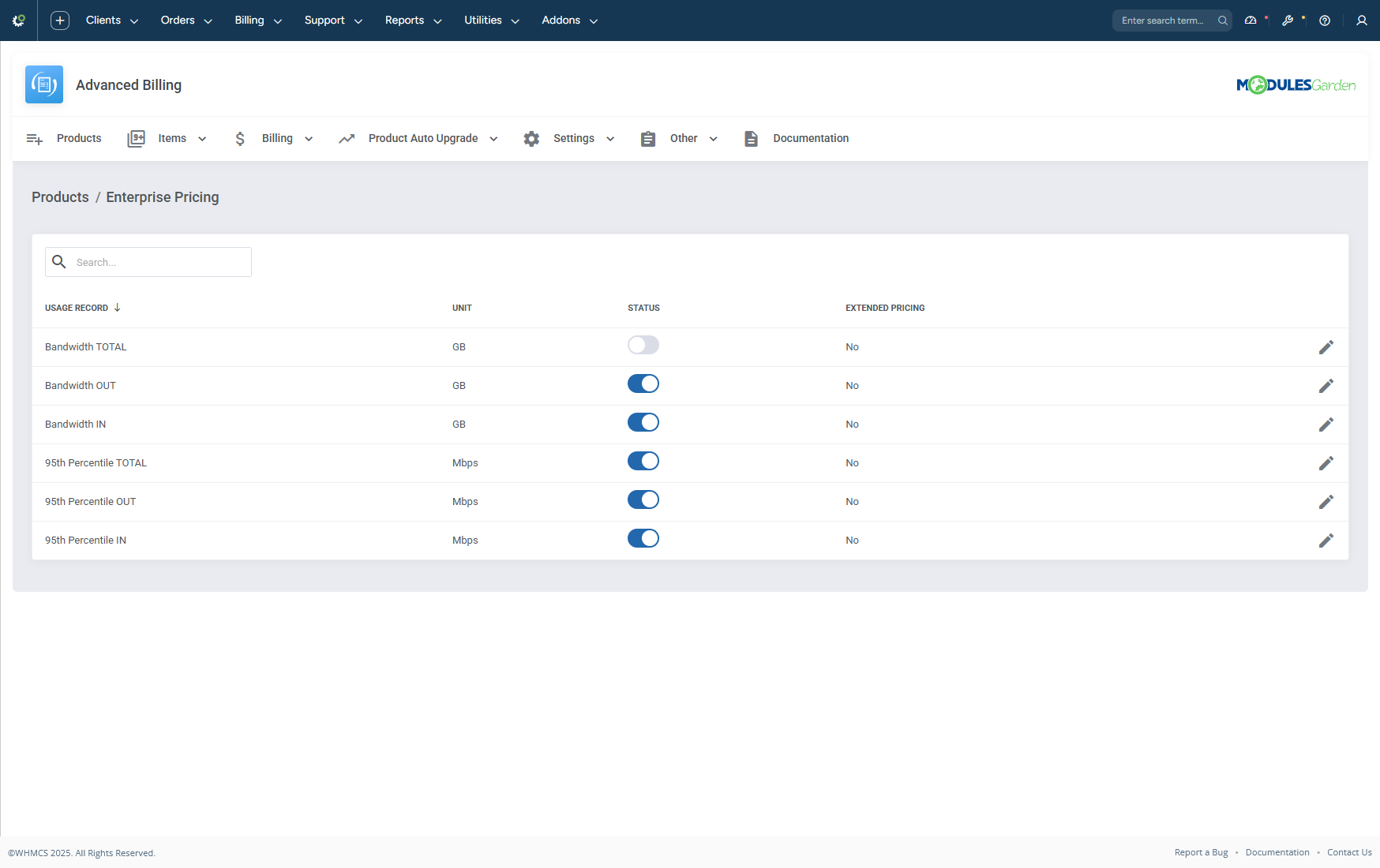The image size is (1380, 868).
Task: Click the clipboard icon next to Other
Action: coord(648,138)
